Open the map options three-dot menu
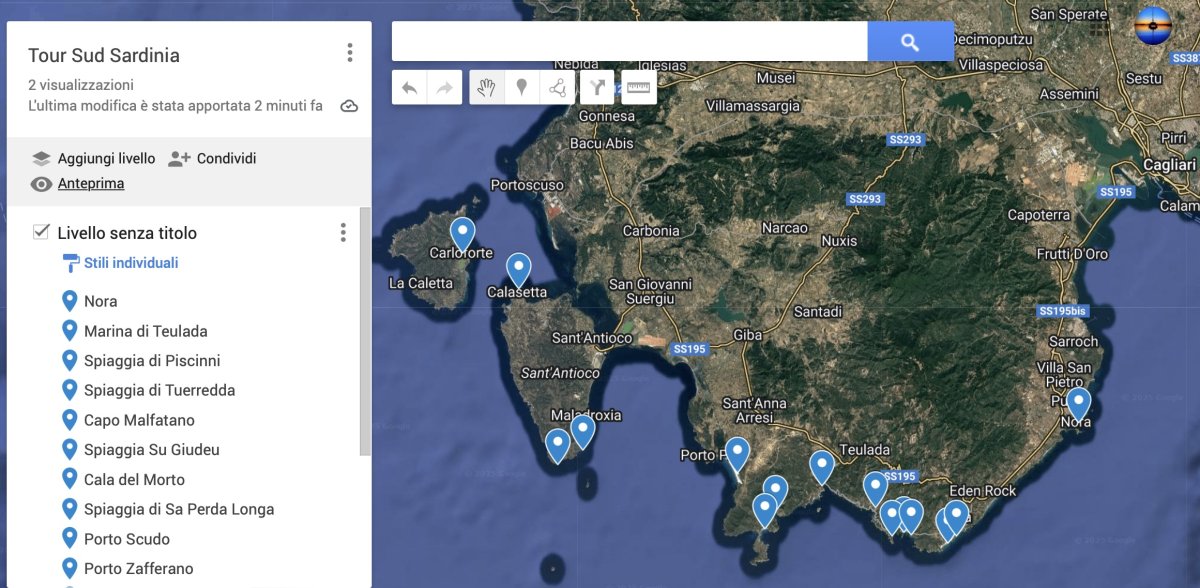1200x588 pixels. 349,53
